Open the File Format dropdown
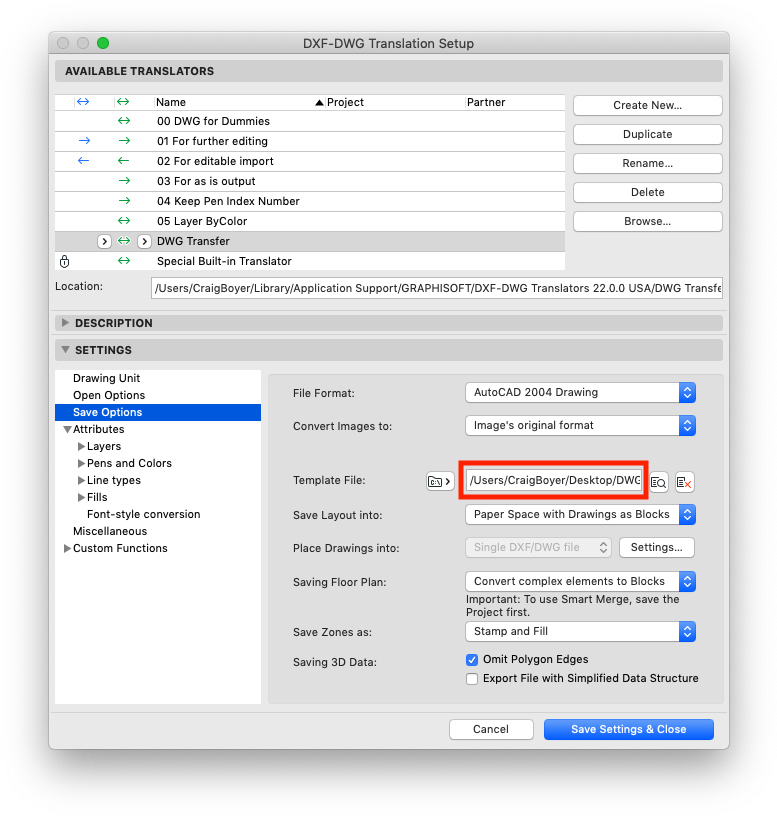Image resolution: width=777 pixels, height=816 pixels. pos(580,392)
